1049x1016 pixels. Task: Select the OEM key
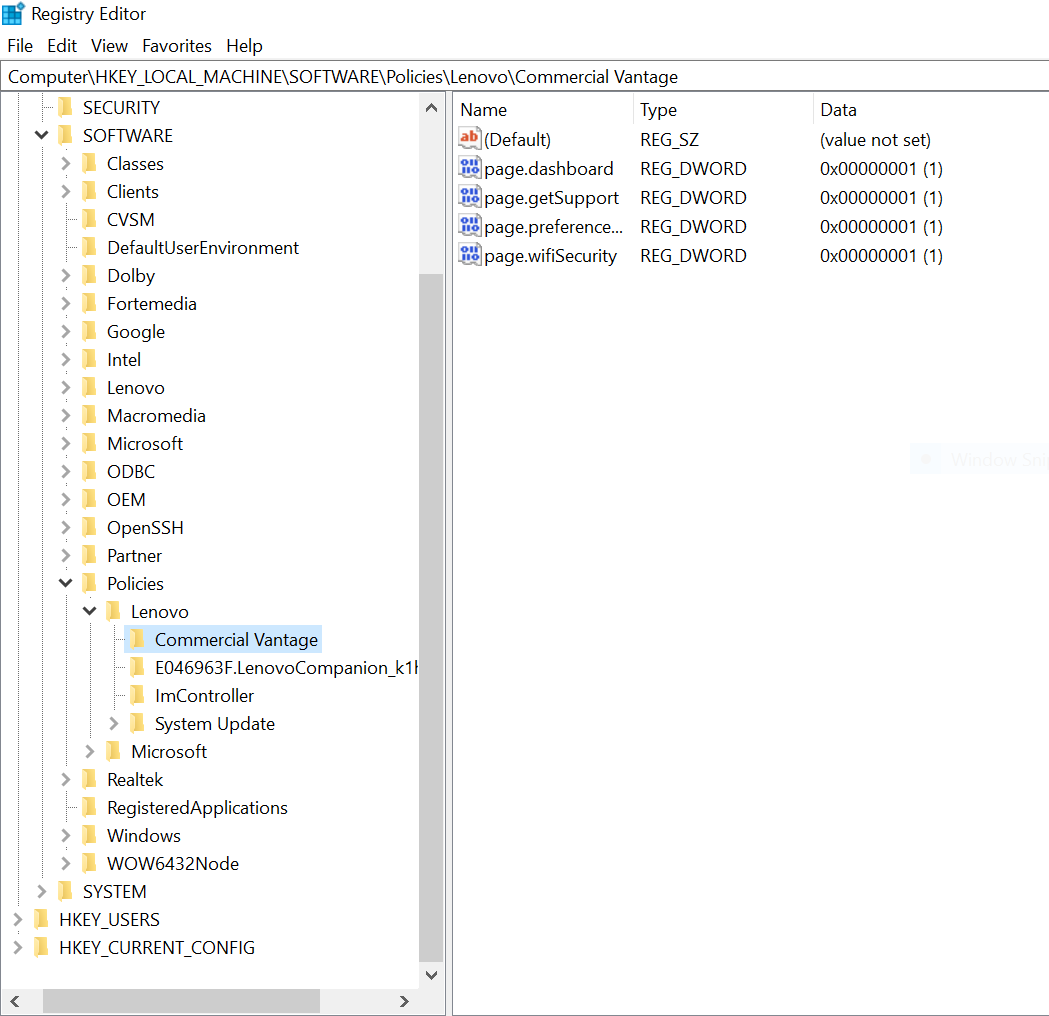pos(126,500)
